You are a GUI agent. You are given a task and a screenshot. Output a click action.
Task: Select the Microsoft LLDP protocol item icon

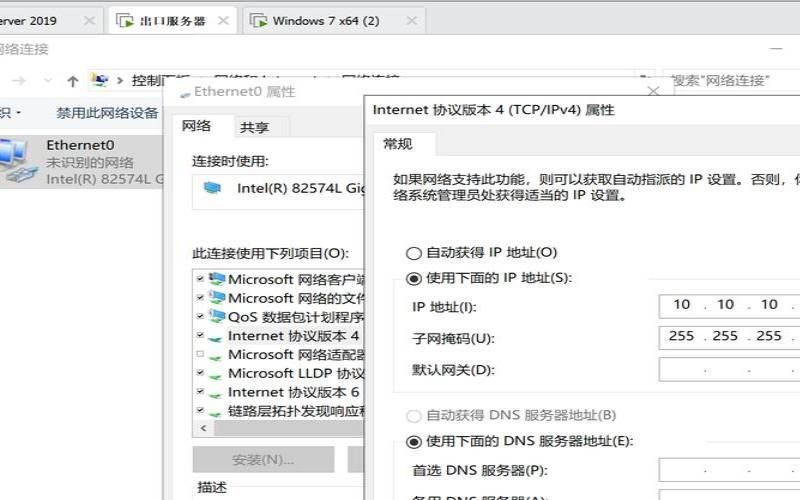pos(217,373)
